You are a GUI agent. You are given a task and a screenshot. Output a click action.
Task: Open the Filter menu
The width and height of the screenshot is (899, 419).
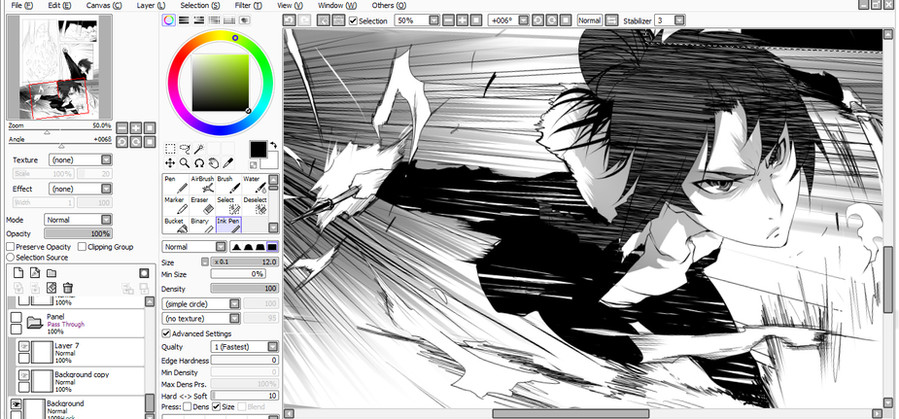pos(249,5)
